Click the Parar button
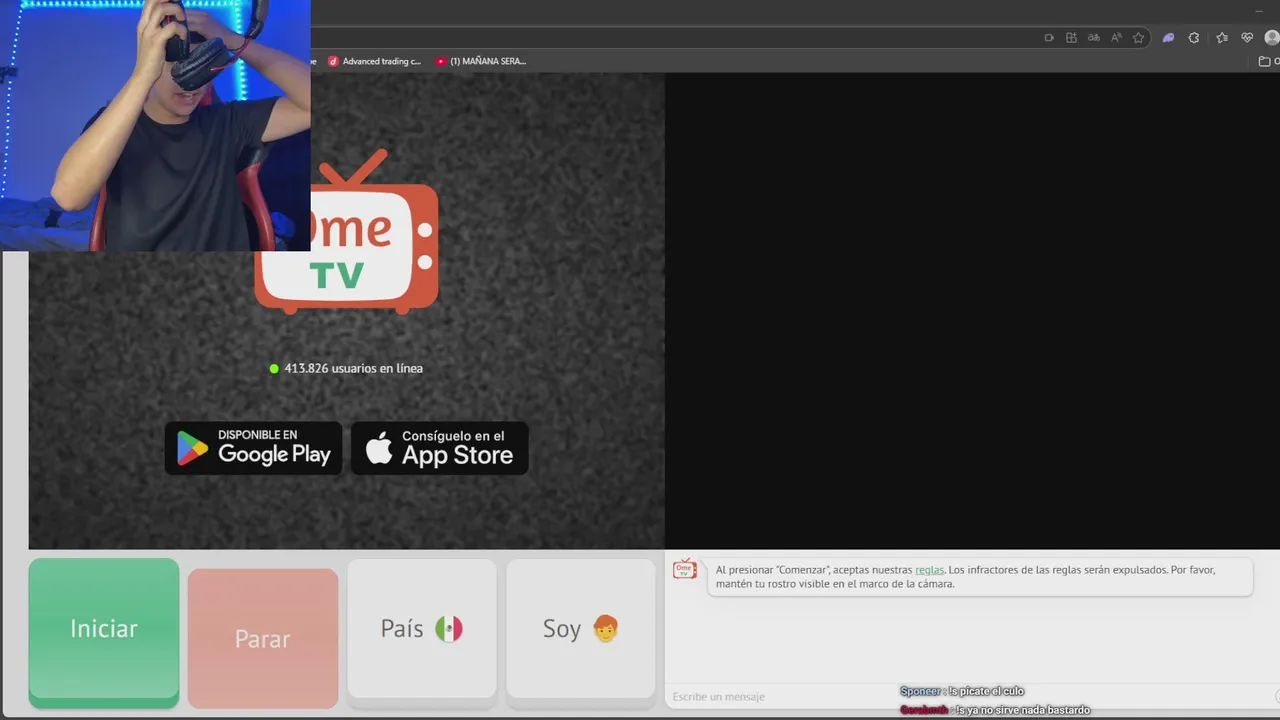The height and width of the screenshot is (720, 1280). pos(263,638)
